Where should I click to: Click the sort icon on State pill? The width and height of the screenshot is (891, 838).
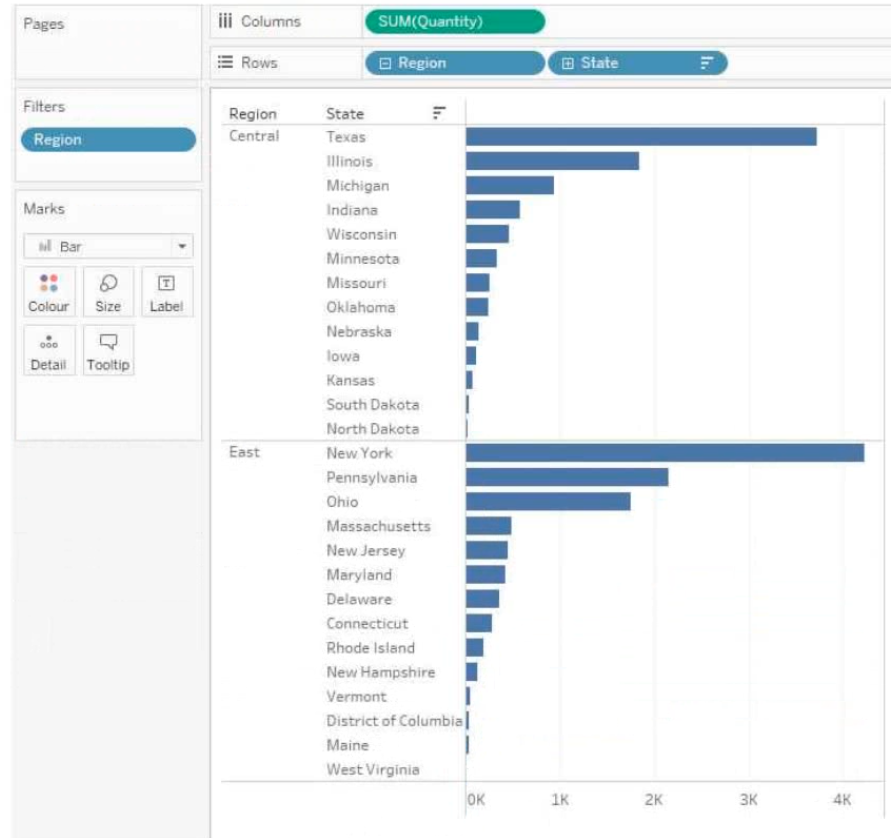click(x=706, y=63)
